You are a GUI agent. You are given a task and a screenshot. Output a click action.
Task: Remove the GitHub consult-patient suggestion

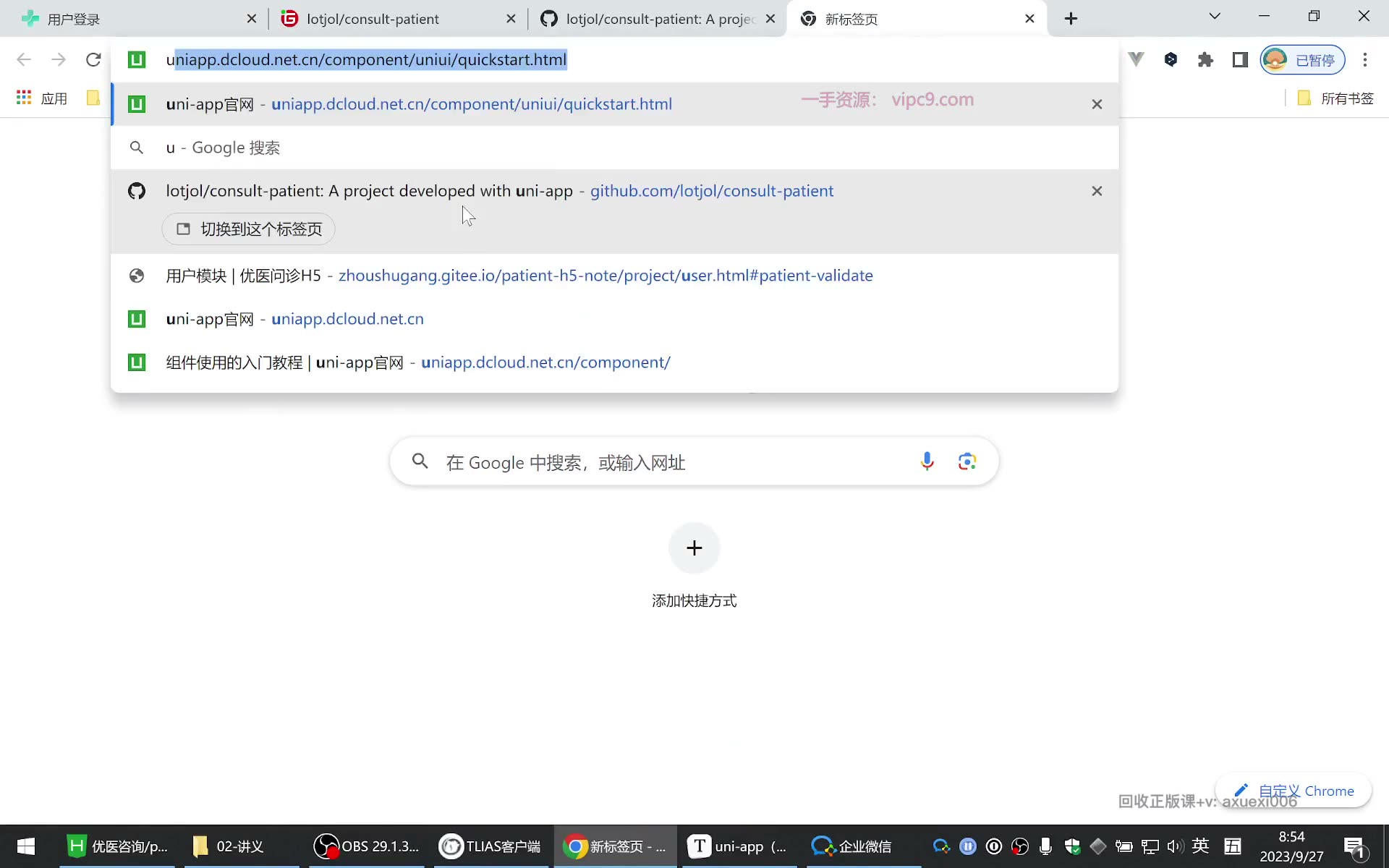point(1097,191)
